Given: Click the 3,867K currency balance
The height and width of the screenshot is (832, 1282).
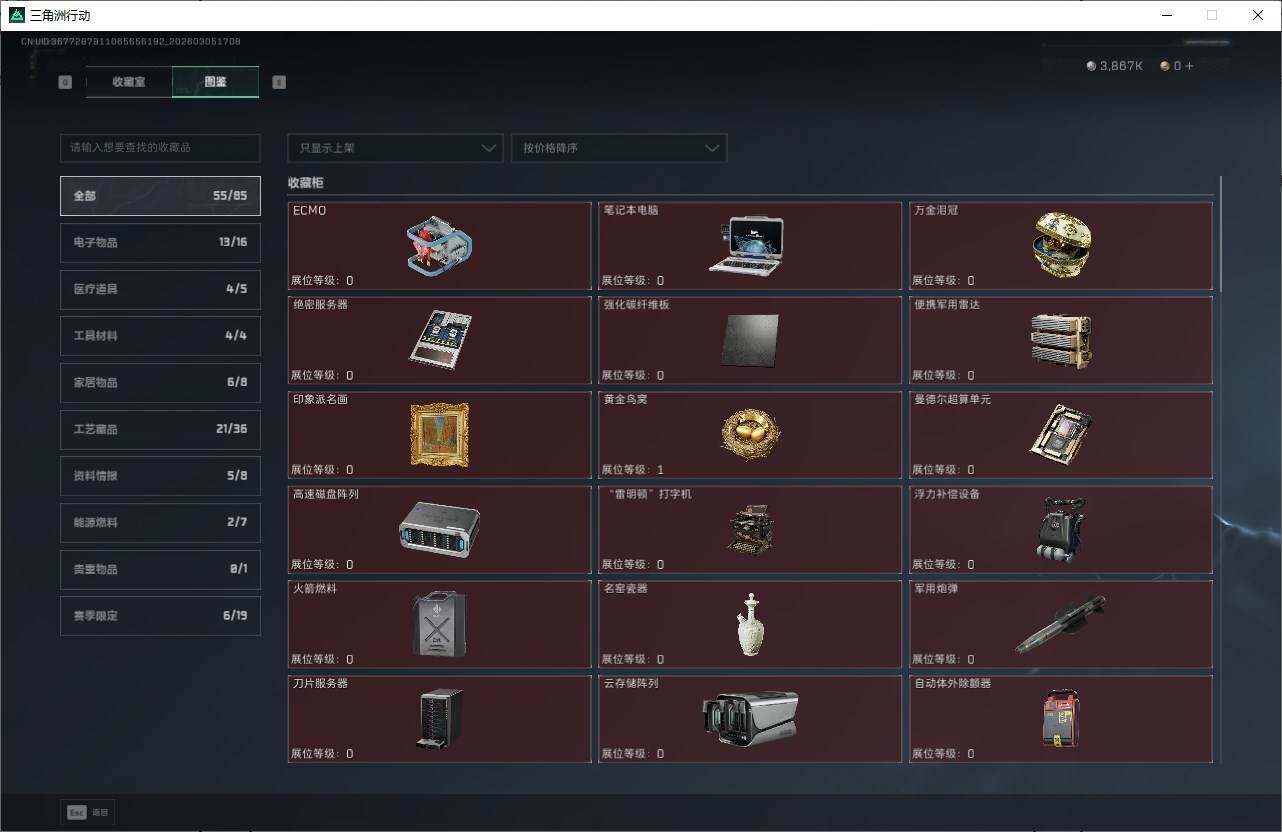Looking at the screenshot, I should click(x=1121, y=66).
